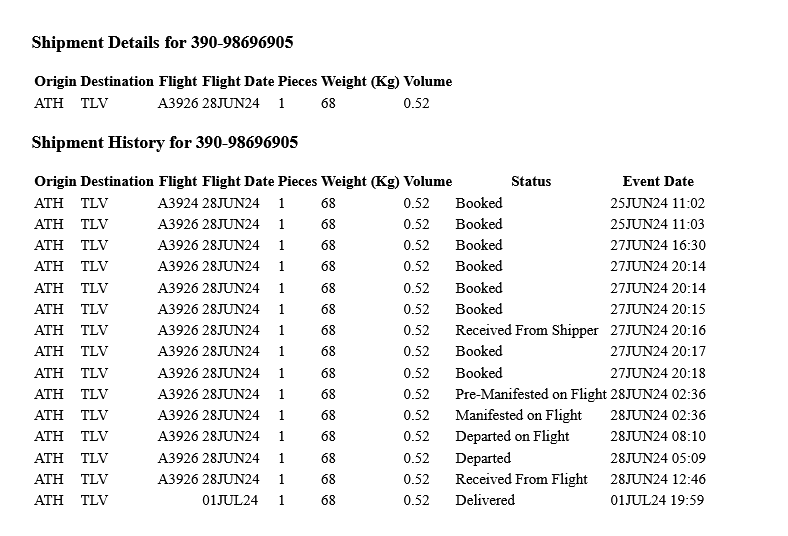Screen dimensions: 788x536
Task: Click event date 25JUN24 11:02
Action: point(657,203)
